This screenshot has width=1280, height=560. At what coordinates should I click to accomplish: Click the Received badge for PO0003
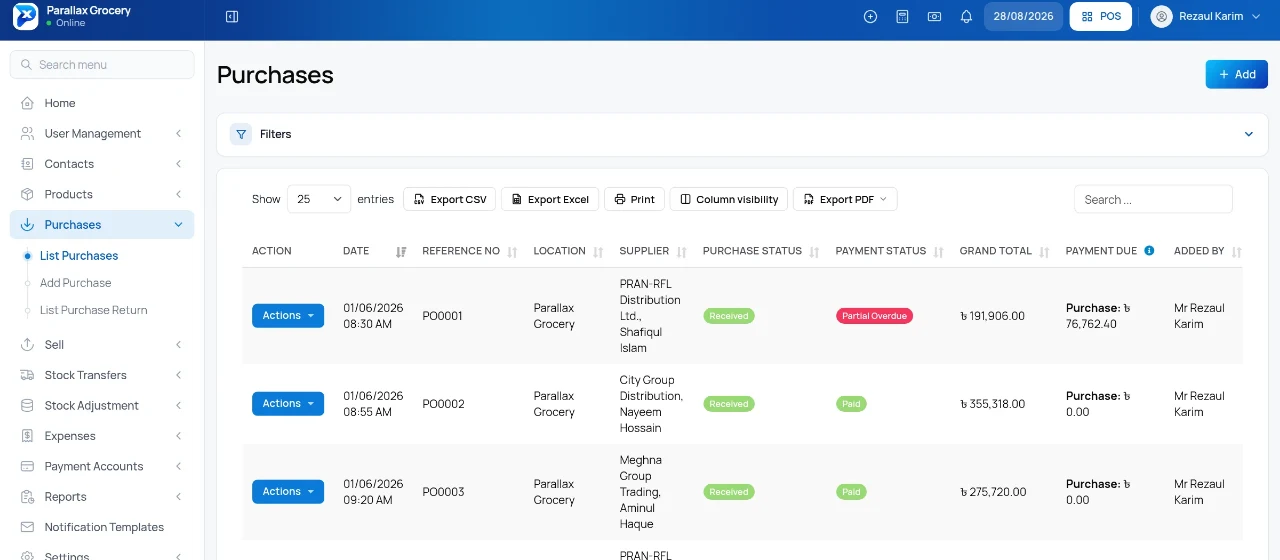(x=728, y=492)
